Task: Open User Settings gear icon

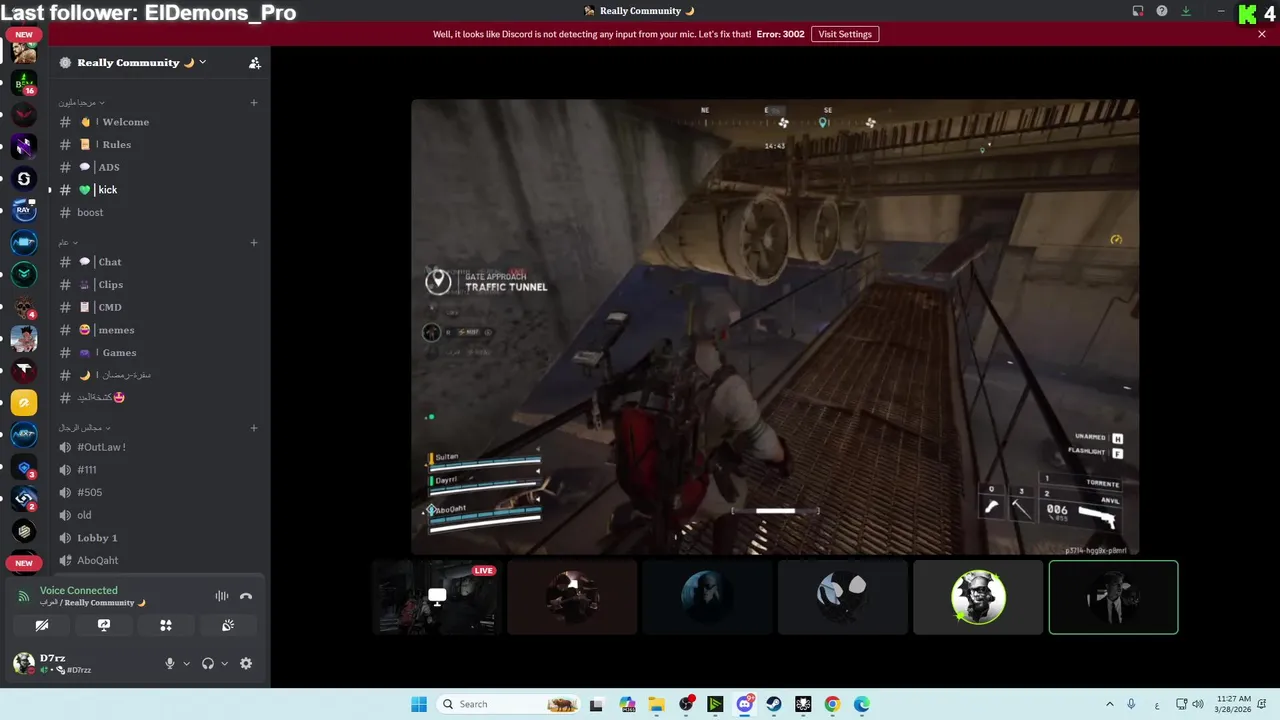Action: pos(246,663)
